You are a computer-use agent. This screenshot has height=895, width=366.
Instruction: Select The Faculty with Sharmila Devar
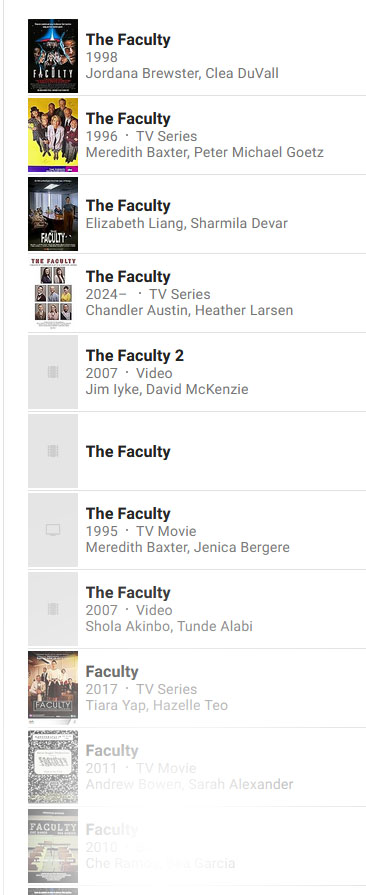128,205
